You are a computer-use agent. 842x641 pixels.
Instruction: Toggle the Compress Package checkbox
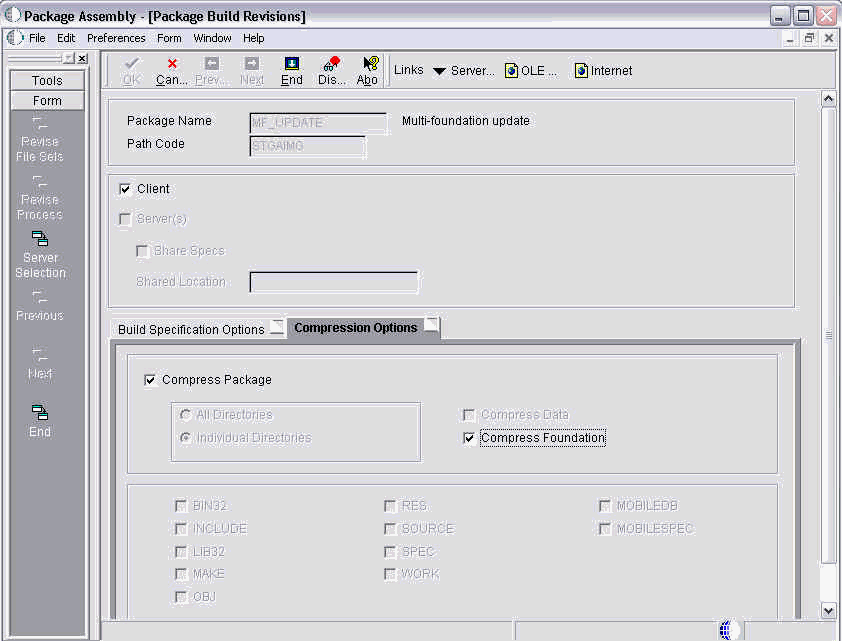point(150,380)
